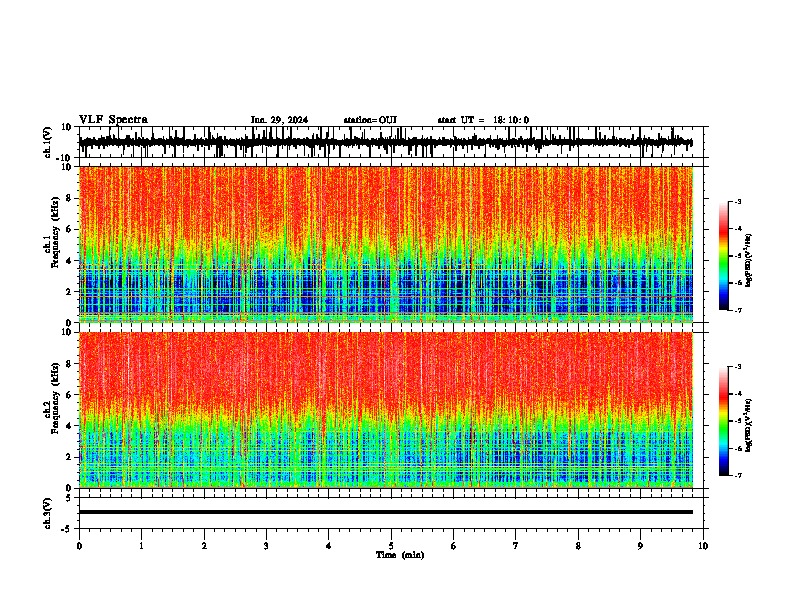Click the "-7" label on ch.1 color bar
The image size is (792, 612).
(x=738, y=311)
